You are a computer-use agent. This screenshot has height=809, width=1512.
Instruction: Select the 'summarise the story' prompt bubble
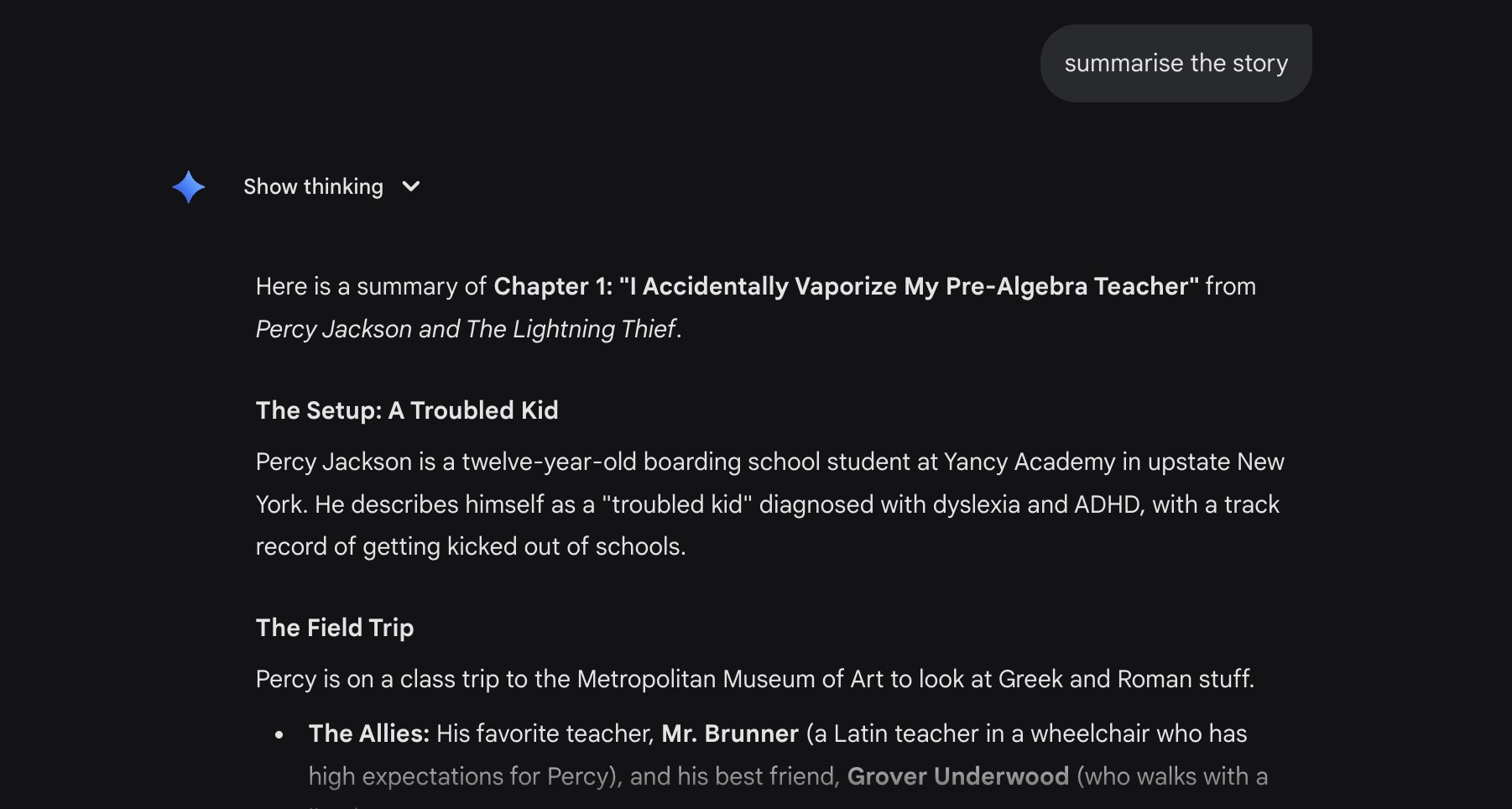1176,64
